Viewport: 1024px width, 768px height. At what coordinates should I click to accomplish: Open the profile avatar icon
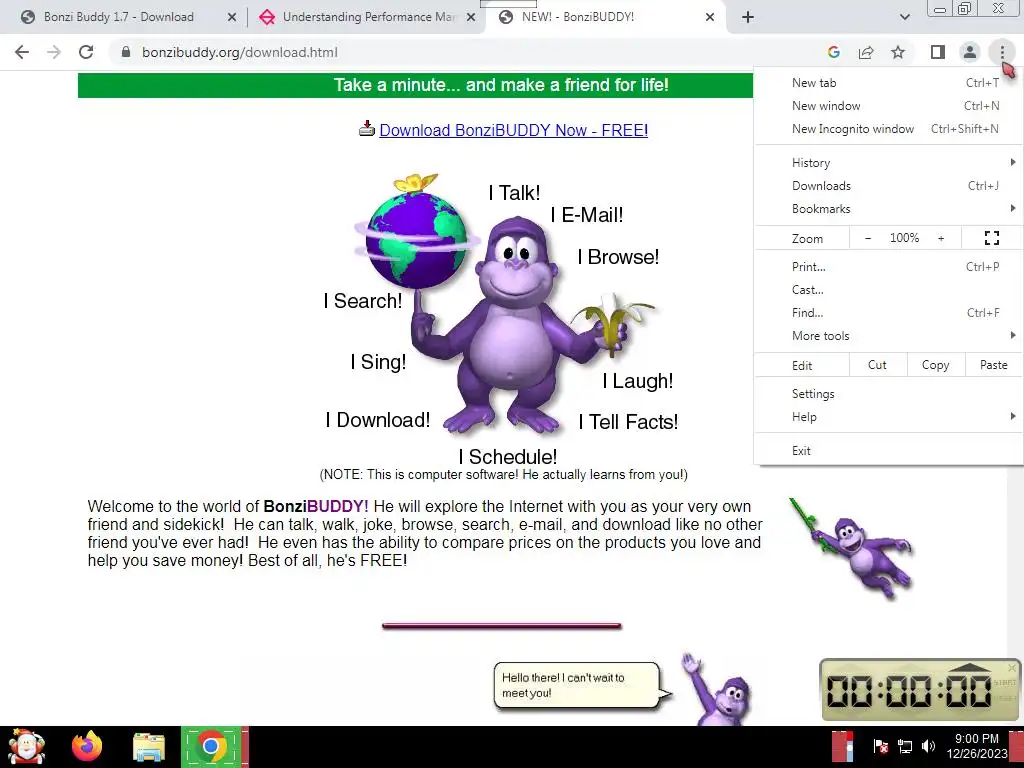970,52
